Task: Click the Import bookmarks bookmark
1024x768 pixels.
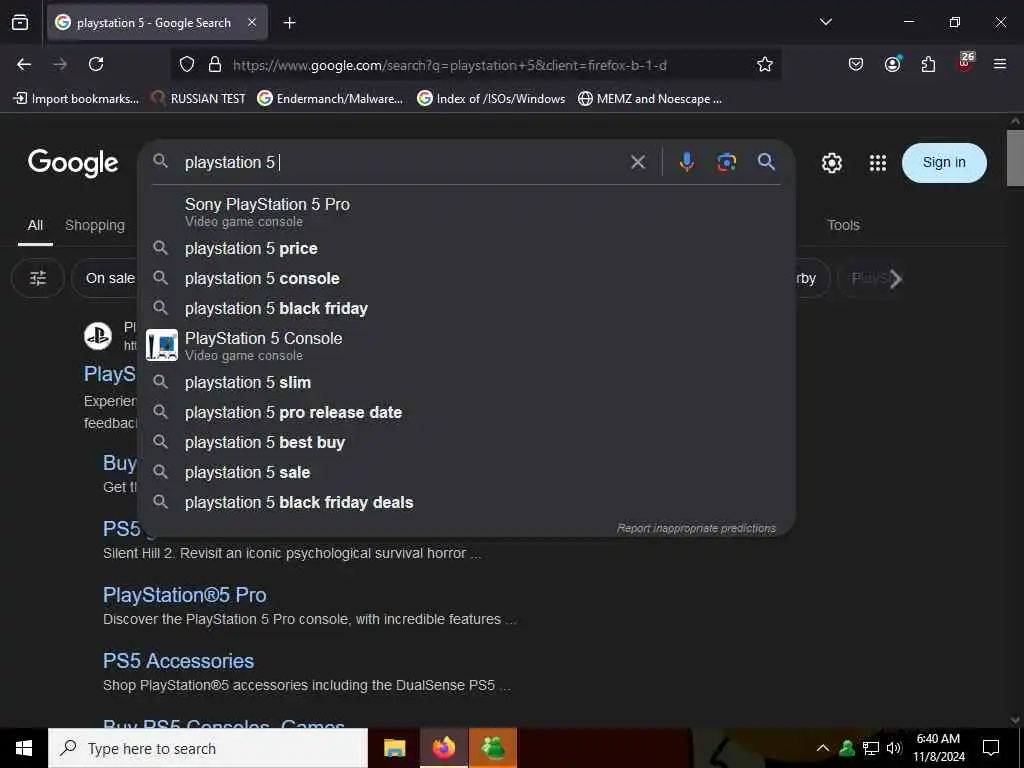Action: pyautogui.click(x=76, y=99)
